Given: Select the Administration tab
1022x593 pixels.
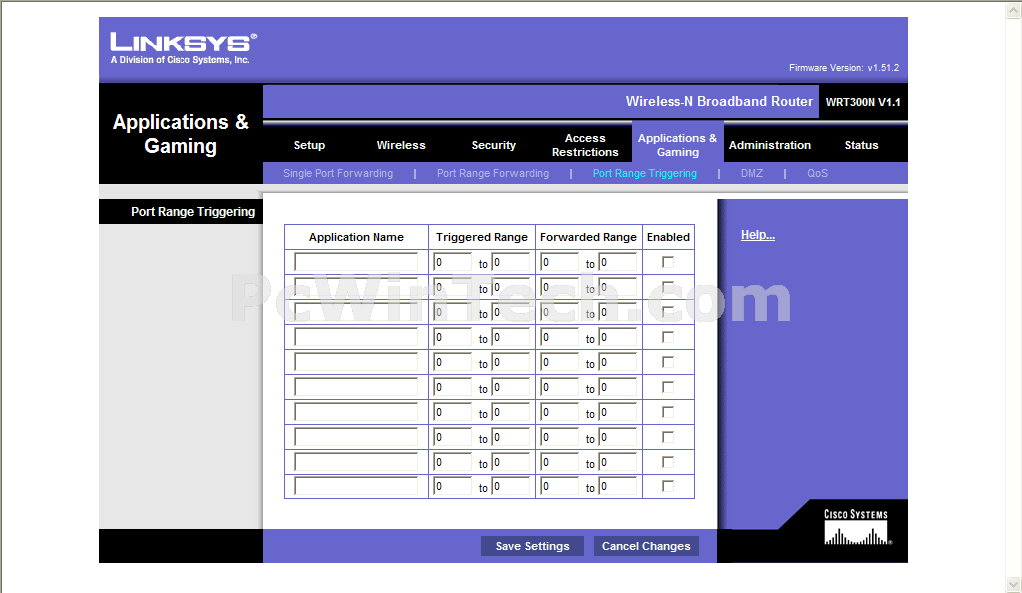Looking at the screenshot, I should [770, 145].
